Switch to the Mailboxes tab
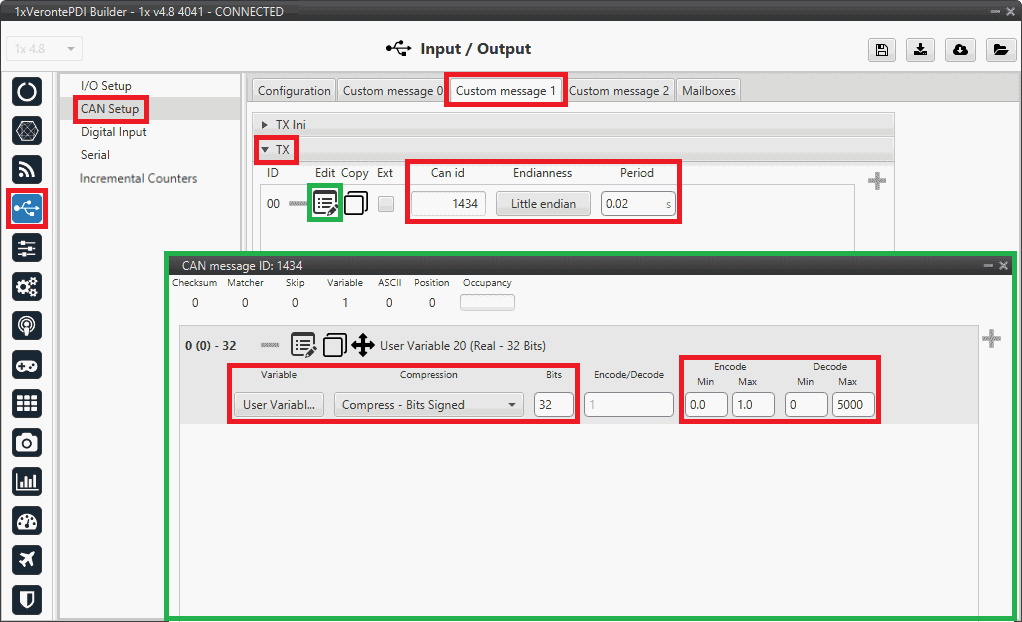The image size is (1022, 622). point(708,91)
